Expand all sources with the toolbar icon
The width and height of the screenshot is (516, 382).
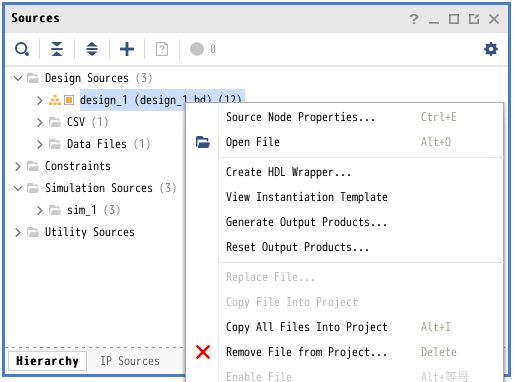pyautogui.click(x=92, y=49)
